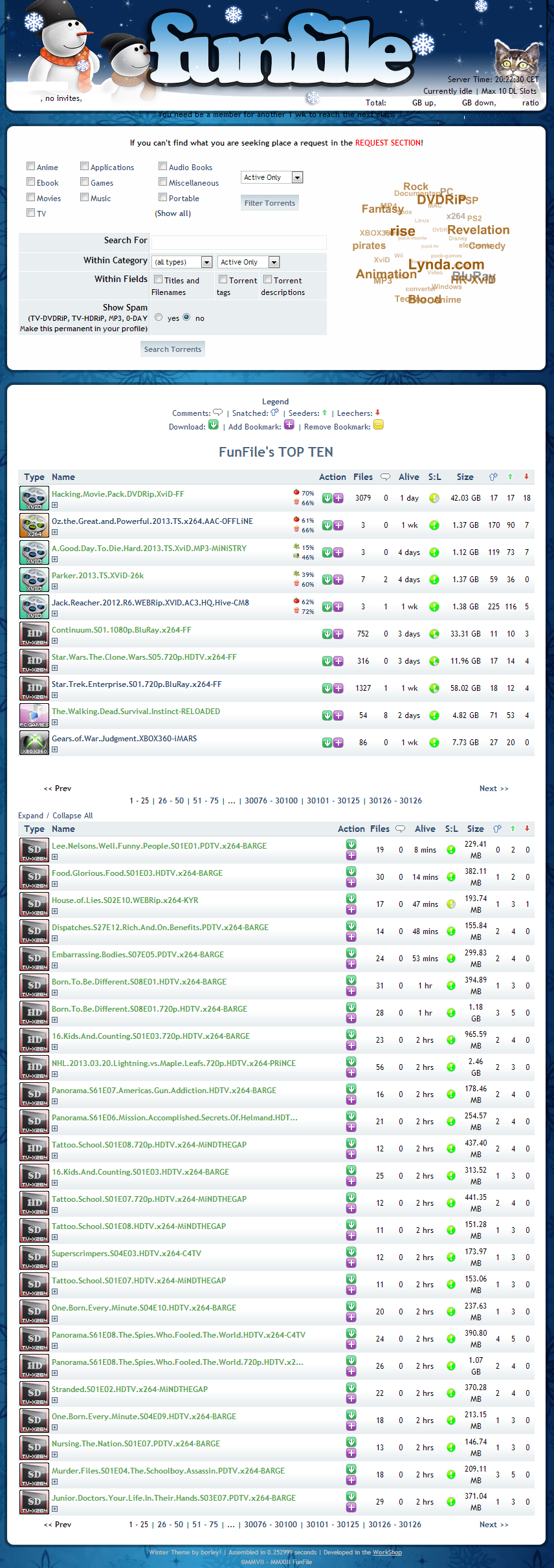The width and height of the screenshot is (554, 1568).
Task: Click the Search Torrents button
Action: (173, 349)
